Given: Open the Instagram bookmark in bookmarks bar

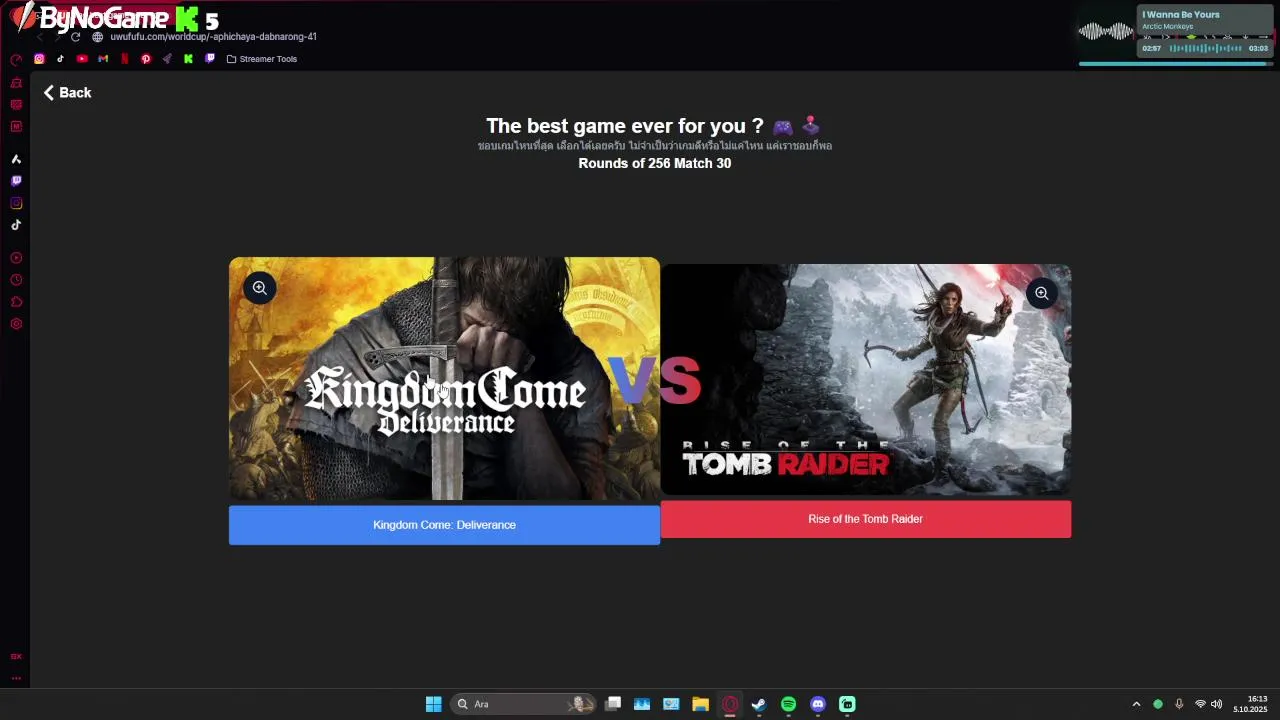Looking at the screenshot, I should [39, 59].
